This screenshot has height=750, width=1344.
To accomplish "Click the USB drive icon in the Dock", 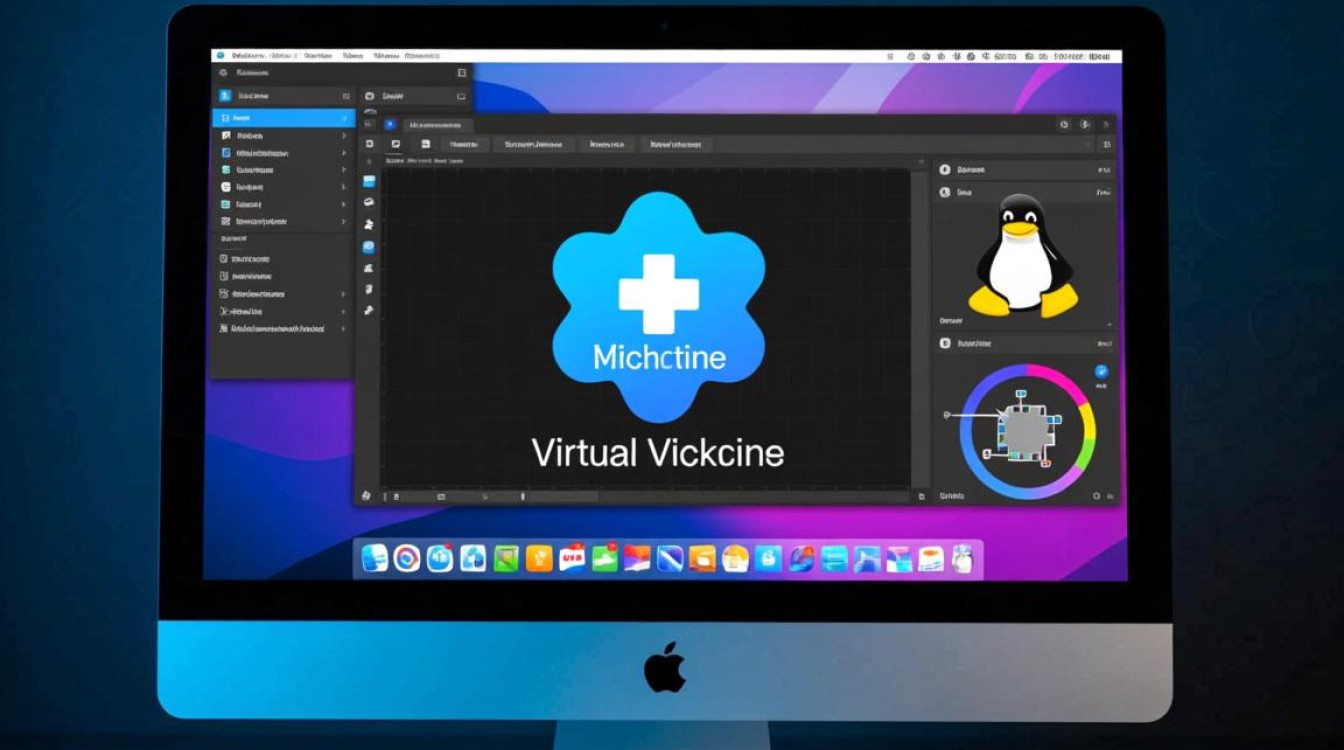I will (x=572, y=560).
